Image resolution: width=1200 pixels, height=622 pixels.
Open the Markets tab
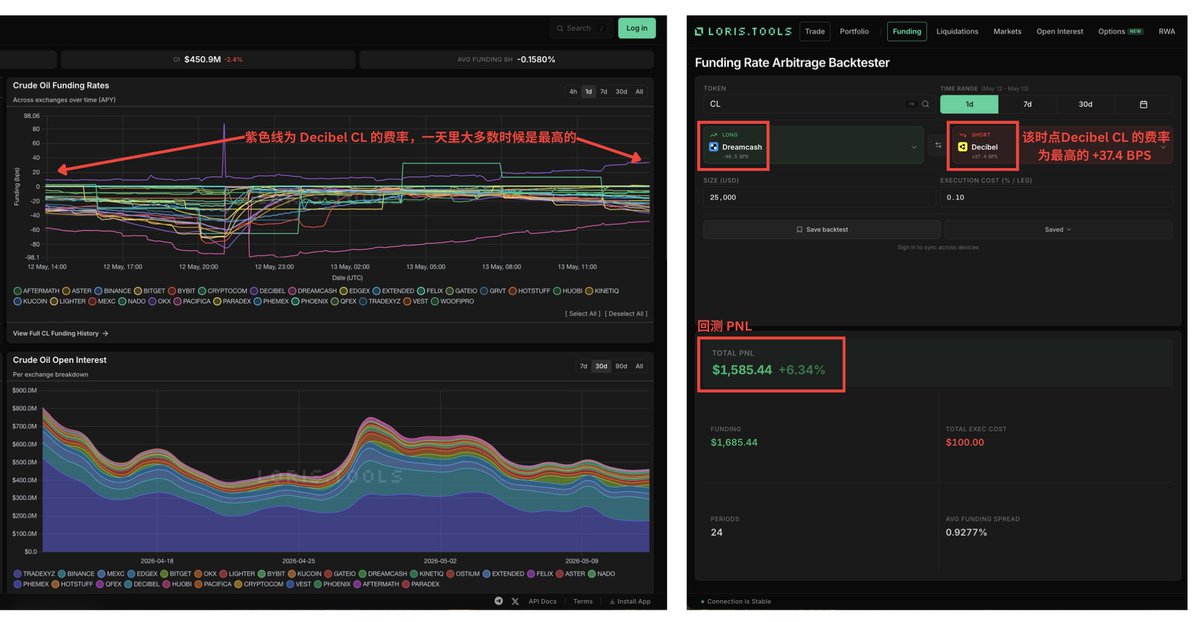[1007, 32]
